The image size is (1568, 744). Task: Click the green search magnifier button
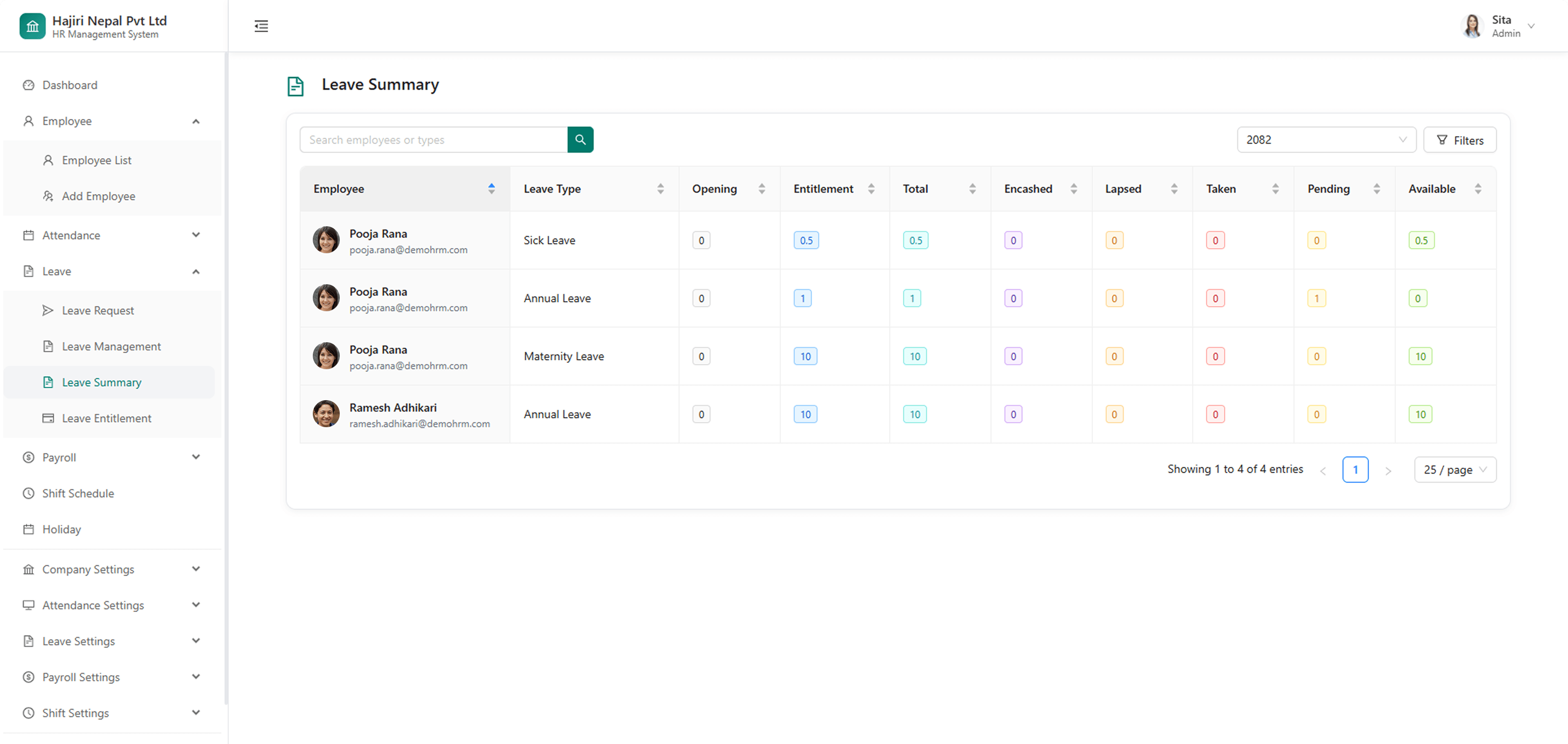pos(580,139)
